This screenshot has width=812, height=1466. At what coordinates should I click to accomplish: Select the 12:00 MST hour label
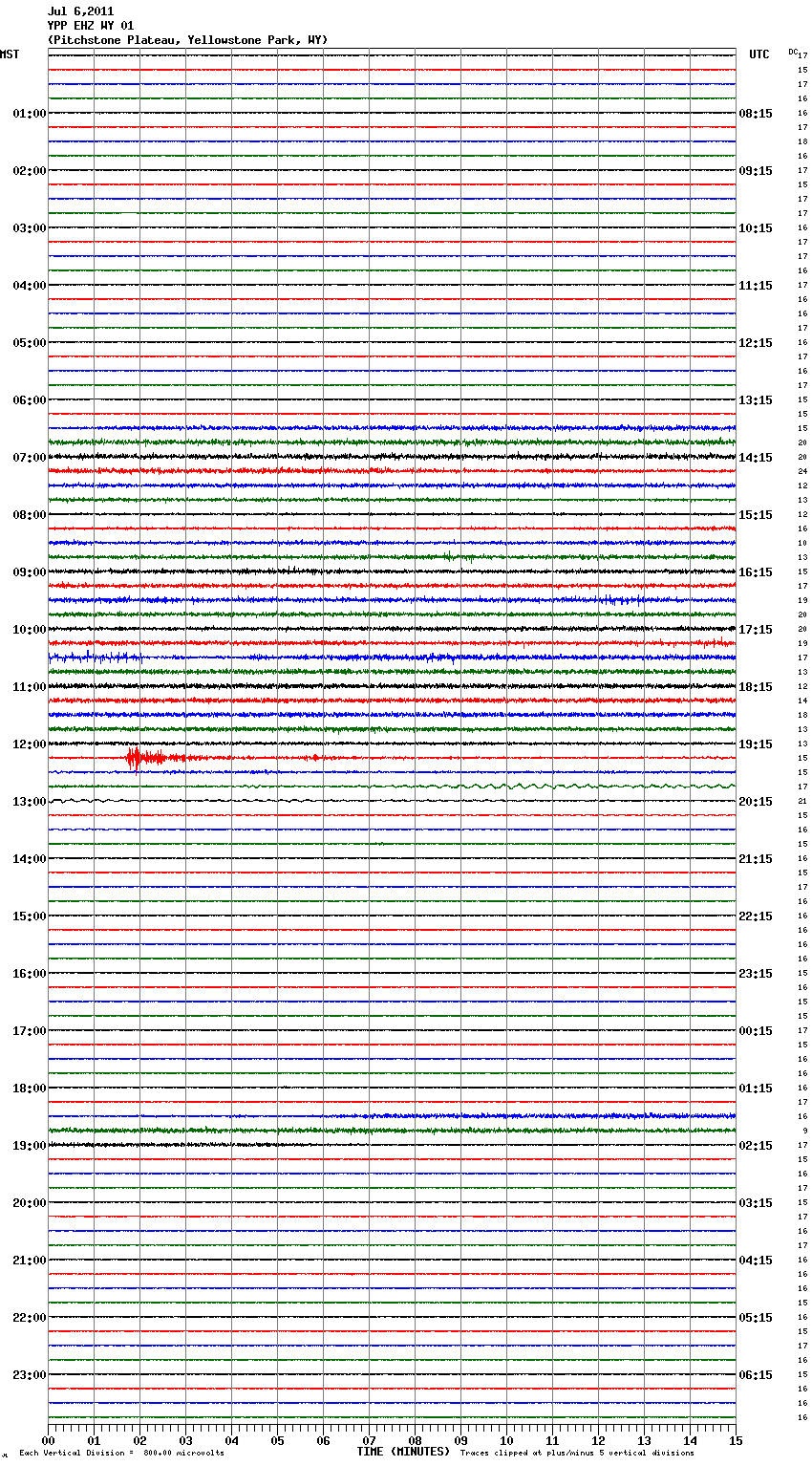30,744
